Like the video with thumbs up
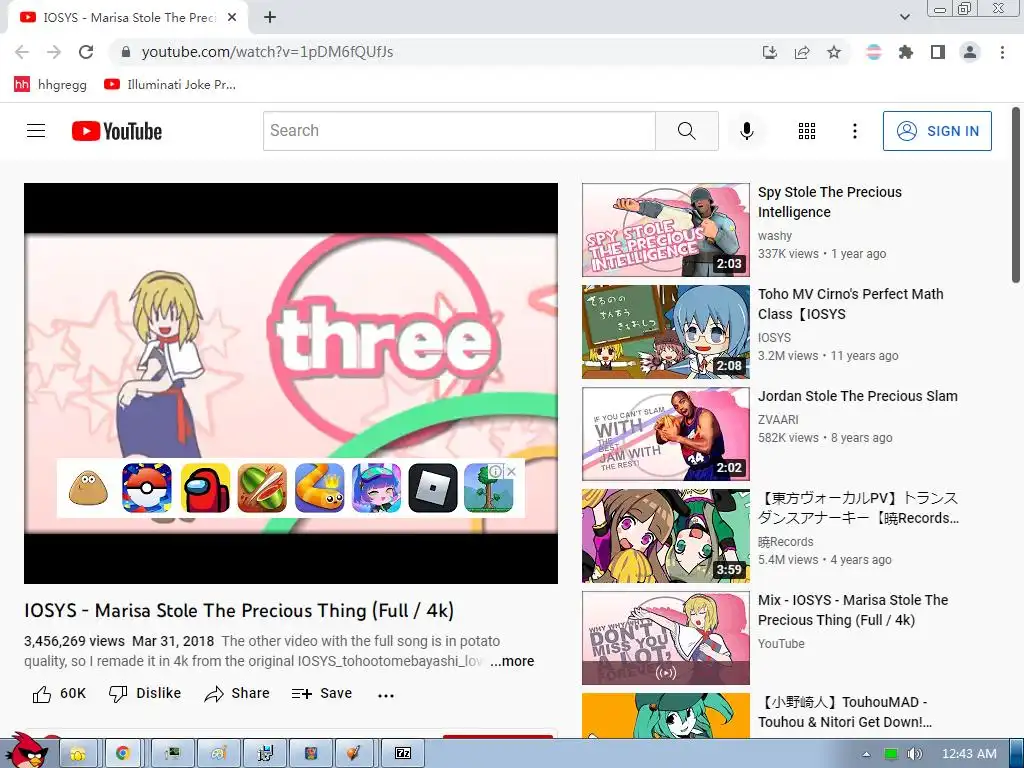1024x768 pixels. [x=59, y=694]
